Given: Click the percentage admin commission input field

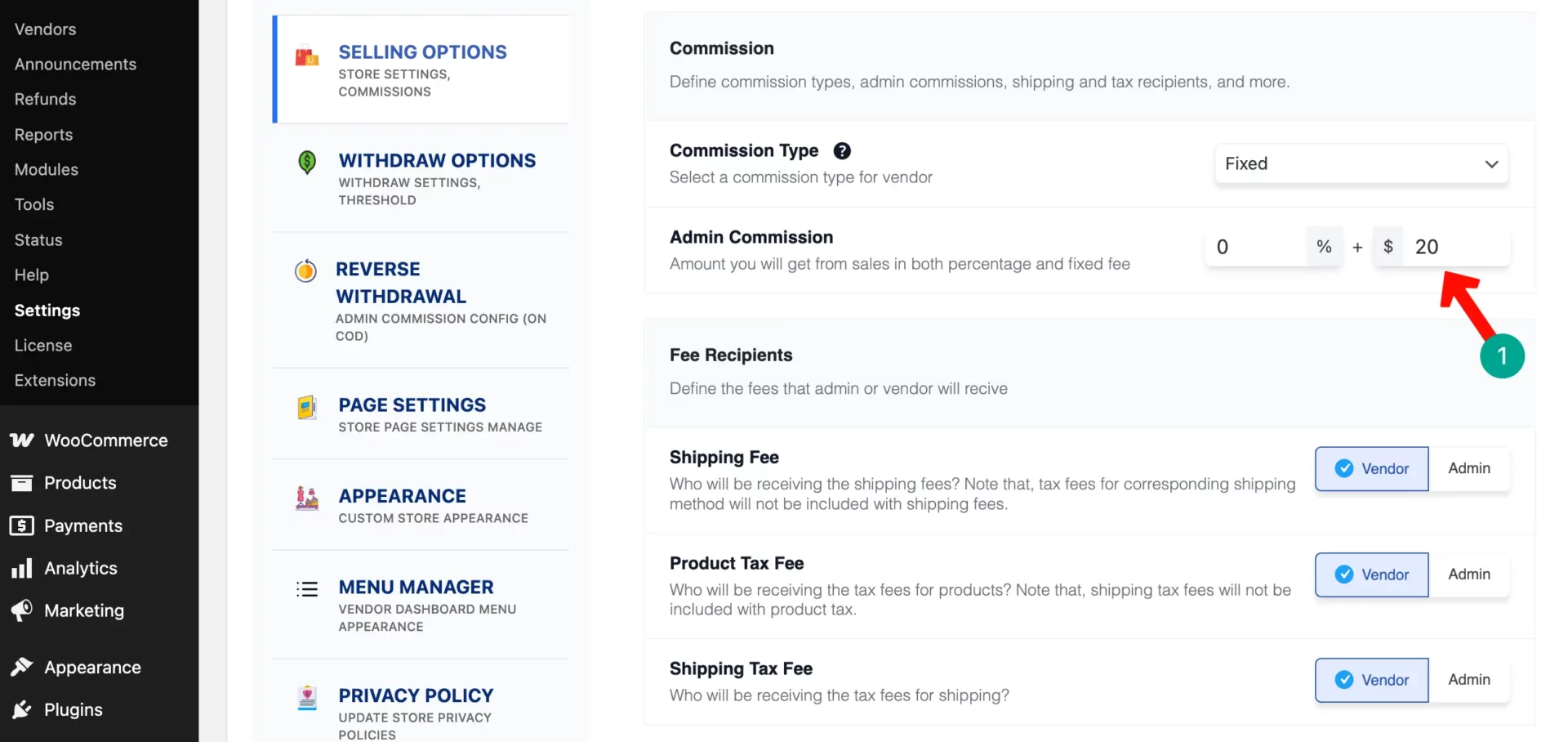Looking at the screenshot, I should point(1256,247).
